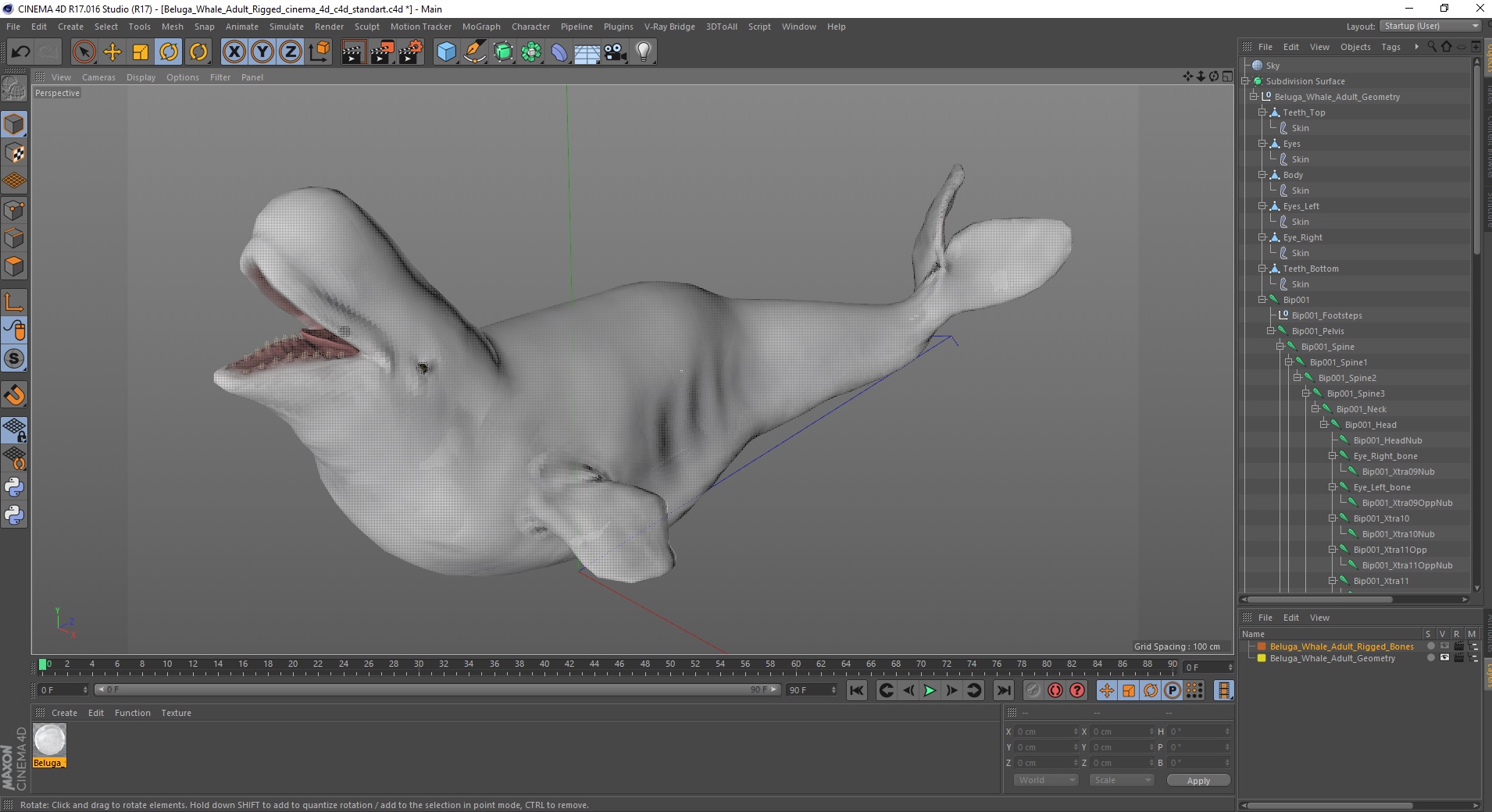Activate the Rotate tool
The image size is (1492, 812).
[x=169, y=52]
